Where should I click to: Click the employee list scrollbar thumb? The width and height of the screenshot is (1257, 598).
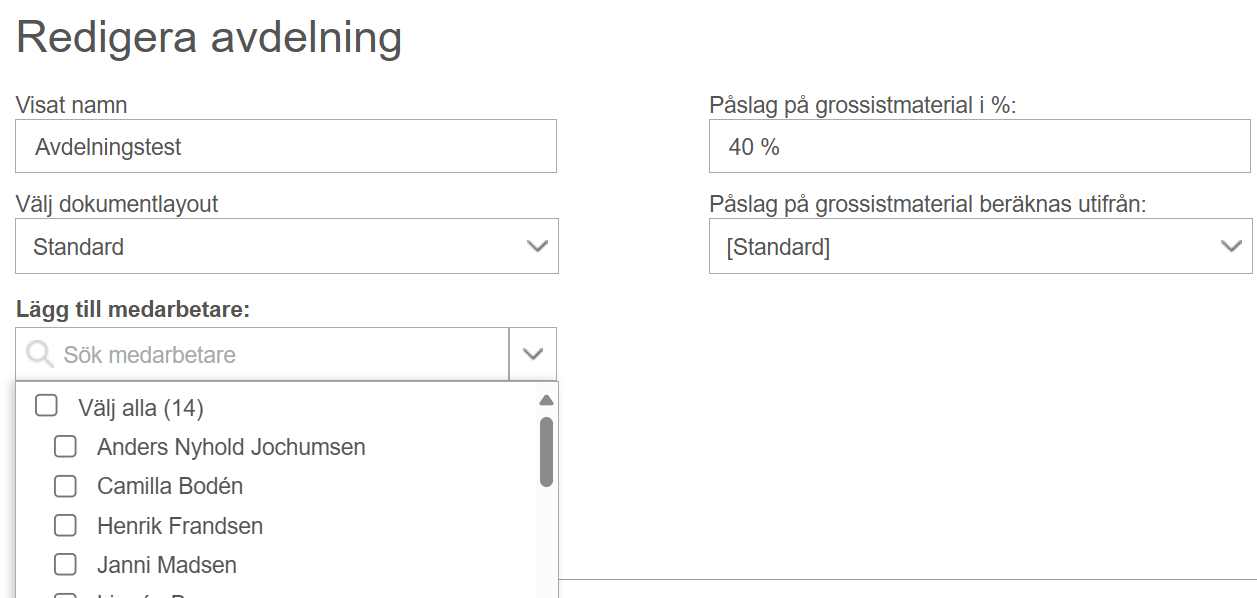[546, 451]
